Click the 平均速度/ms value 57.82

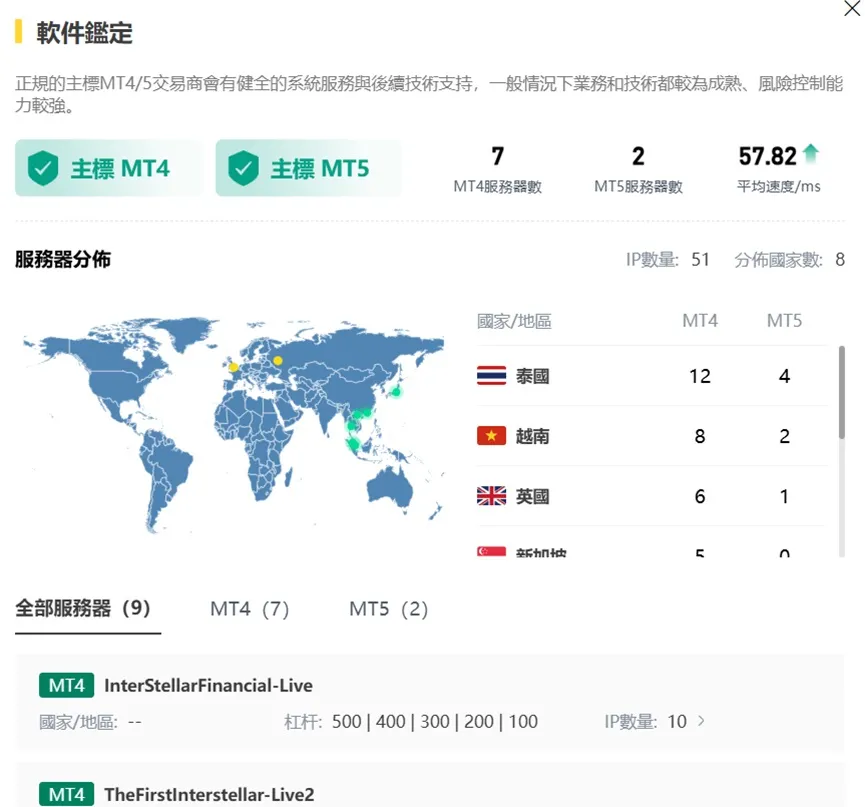(767, 156)
